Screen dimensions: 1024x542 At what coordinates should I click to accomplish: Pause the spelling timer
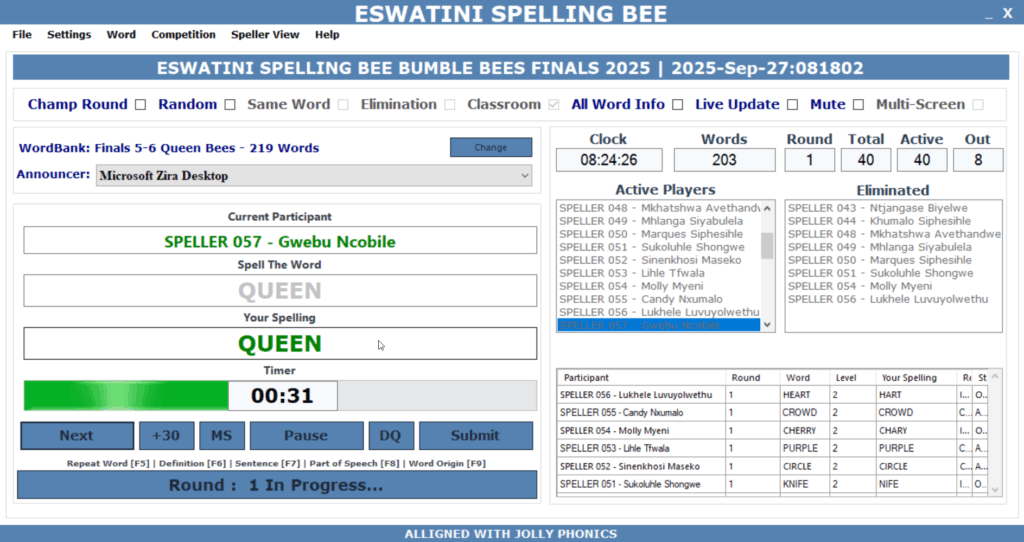(x=306, y=435)
